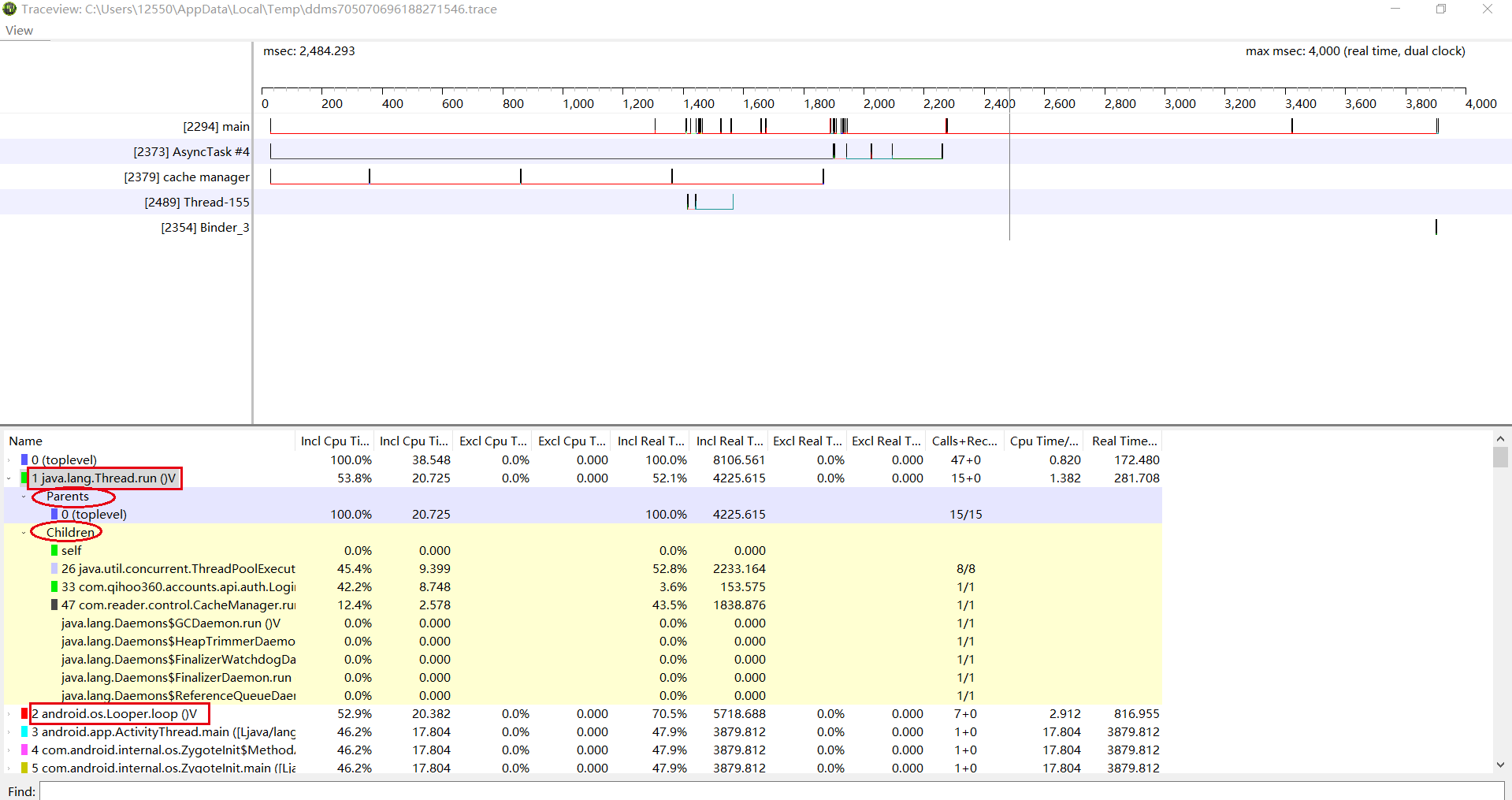Click the 816.955 Real Time/Call cell
The image size is (1512, 800).
click(1136, 713)
